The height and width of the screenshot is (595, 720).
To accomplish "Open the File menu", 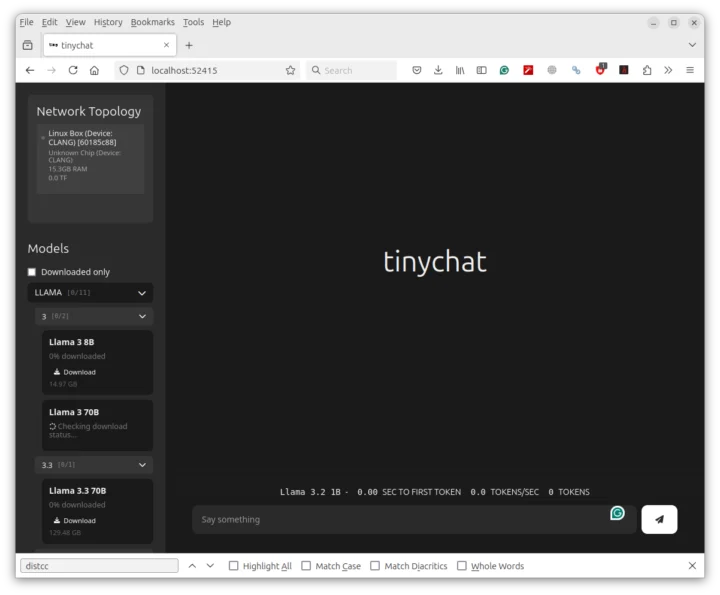I will coord(26,22).
